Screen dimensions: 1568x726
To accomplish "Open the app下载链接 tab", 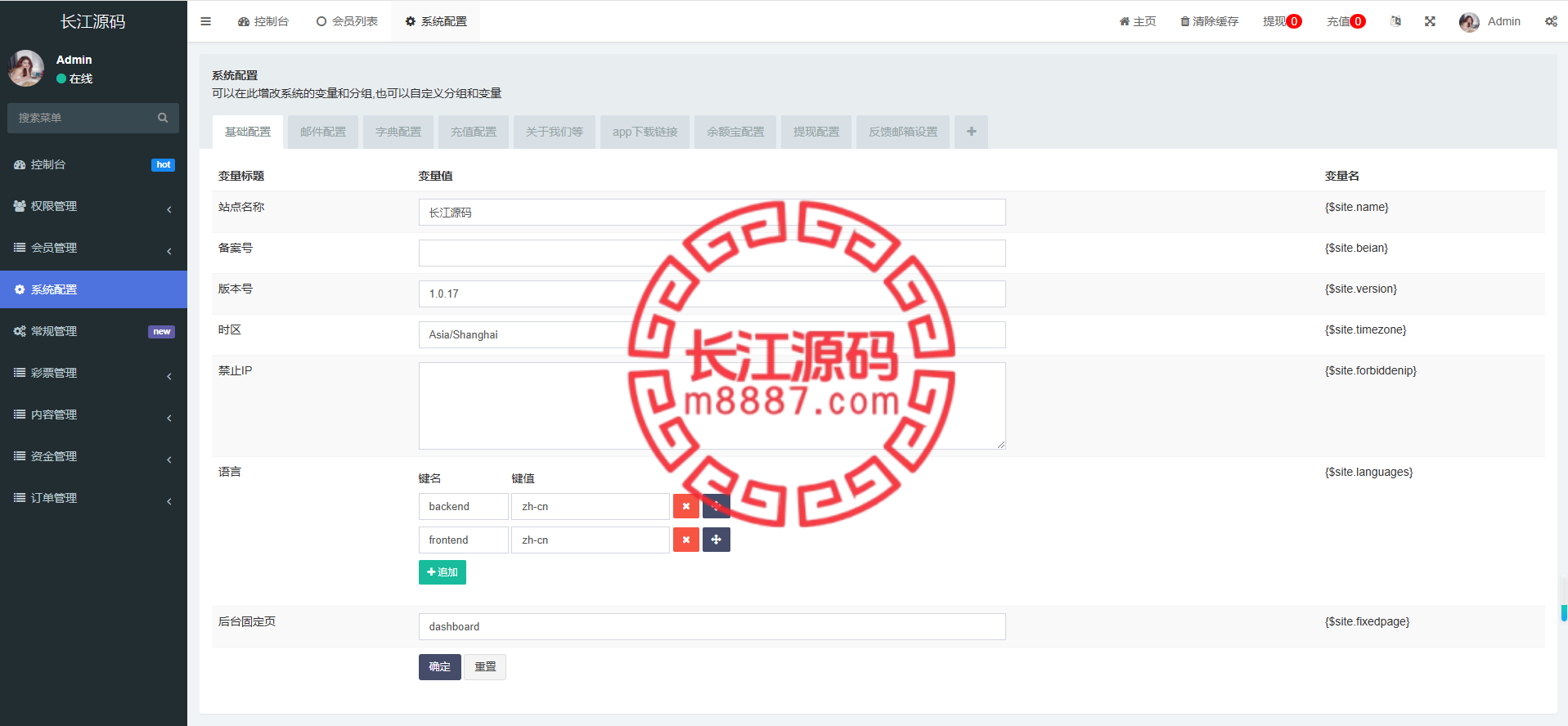I will pos(645,132).
